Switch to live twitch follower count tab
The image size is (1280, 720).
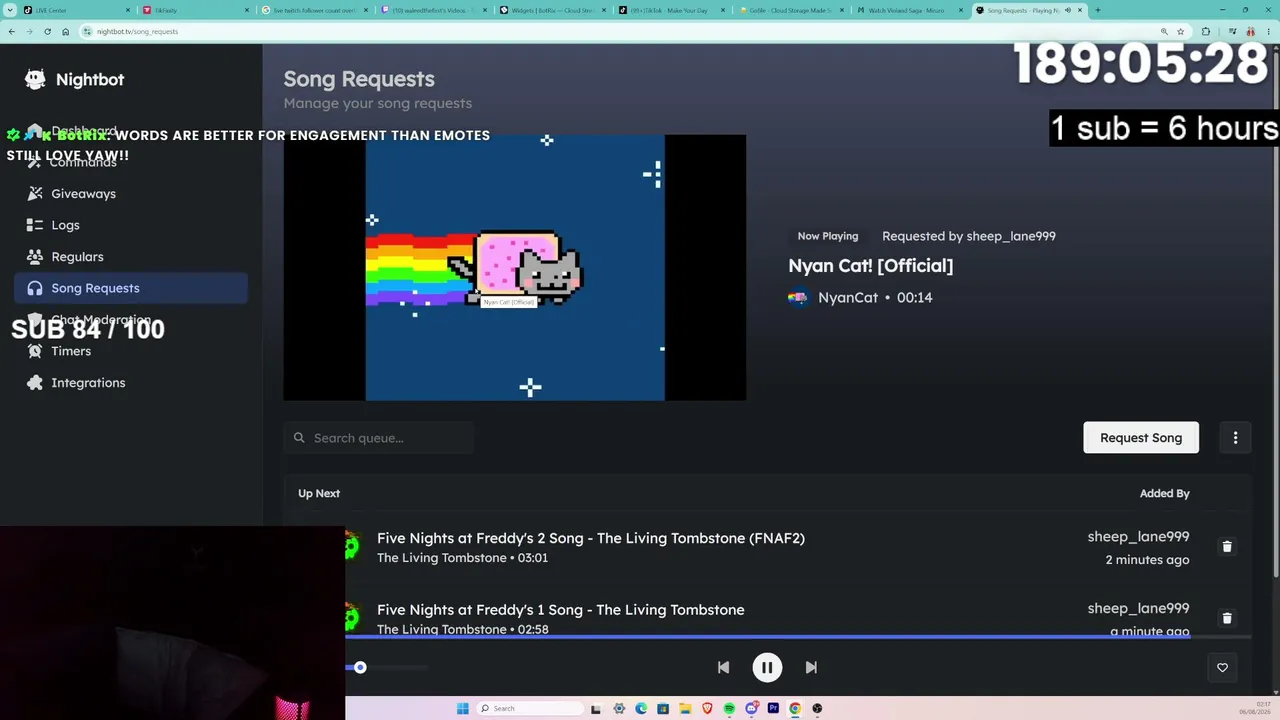(314, 10)
